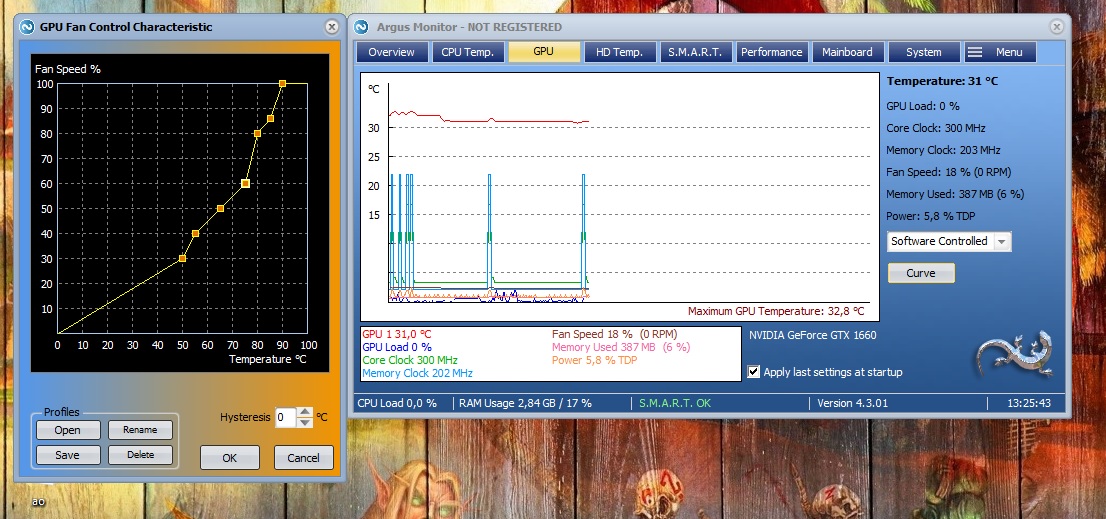Click hamburger icon on Menu button

(x=975, y=52)
